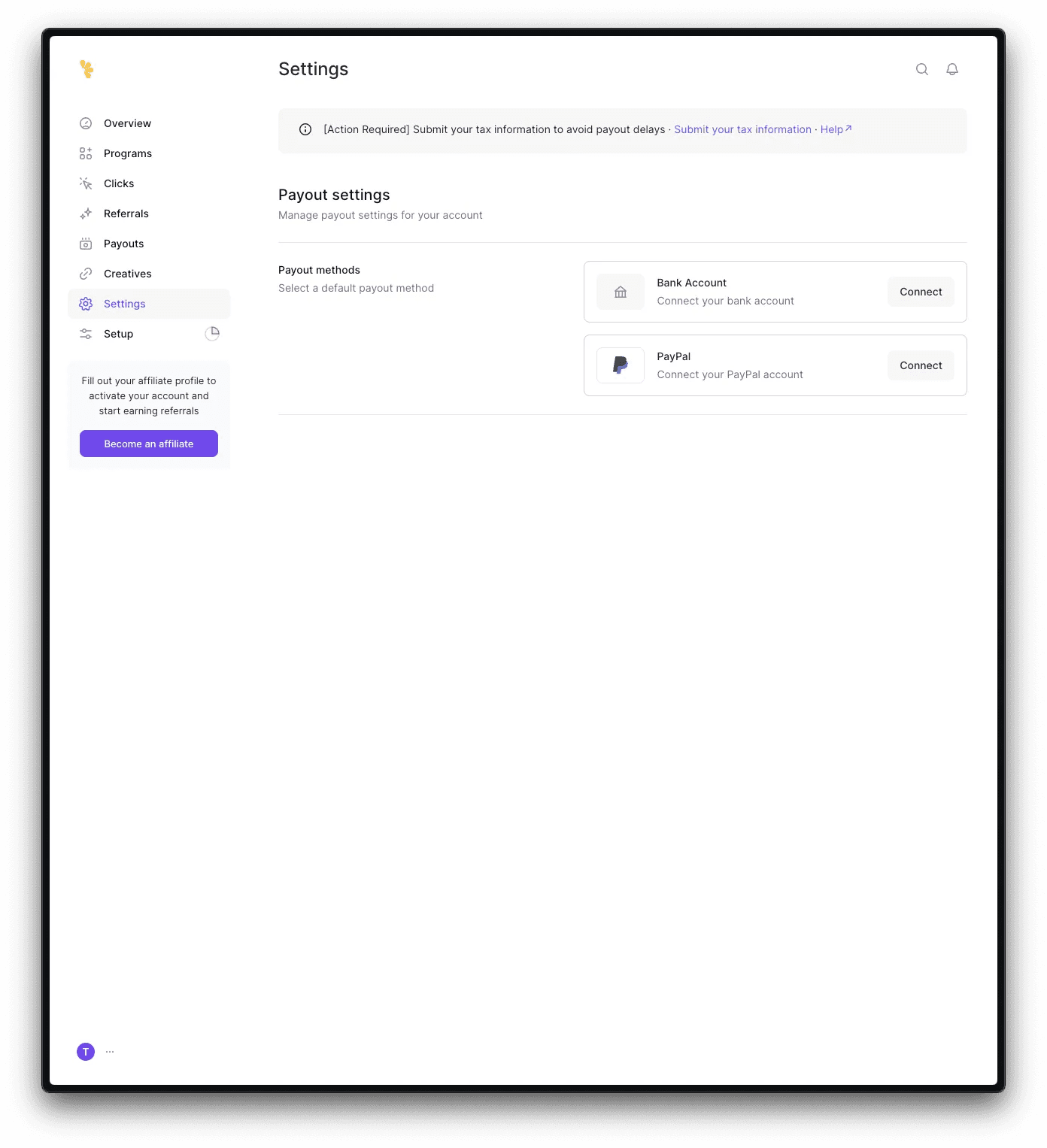The height and width of the screenshot is (1148, 1047).
Task: Open the Creatives section
Action: 149,274
